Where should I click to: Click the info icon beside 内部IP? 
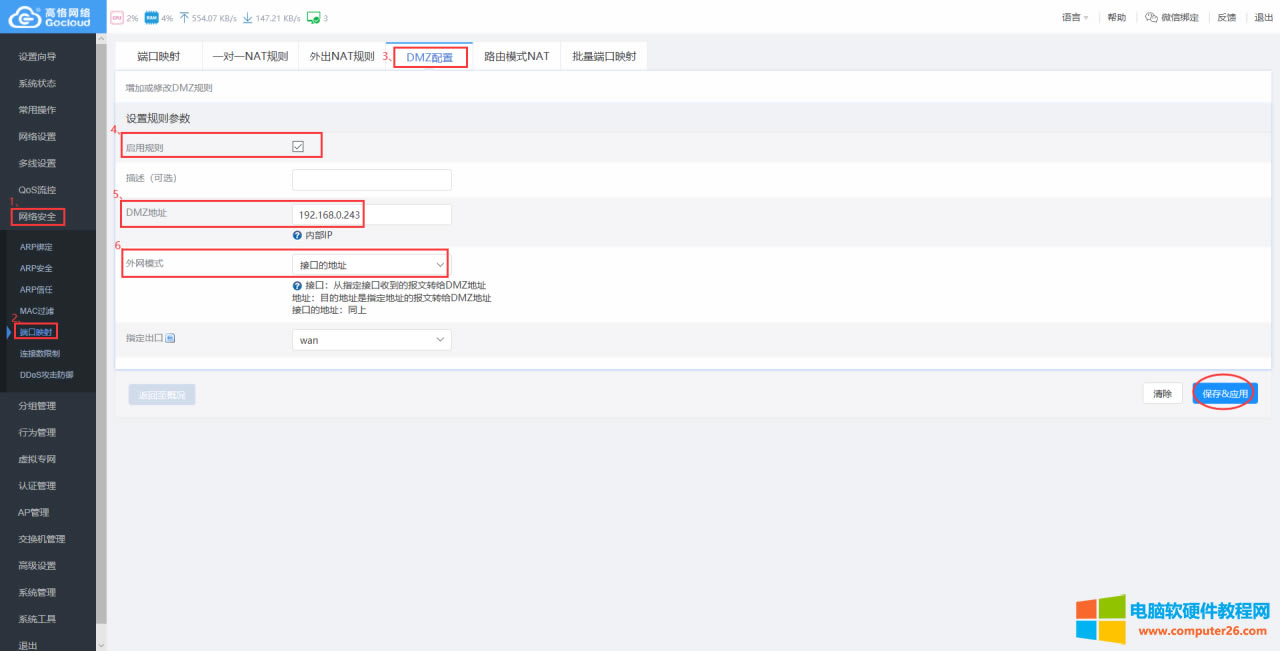point(297,234)
